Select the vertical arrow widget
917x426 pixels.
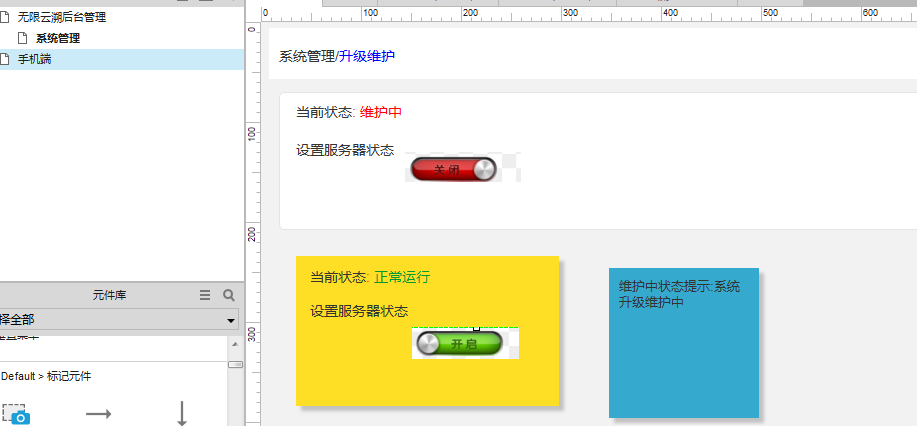(x=182, y=414)
